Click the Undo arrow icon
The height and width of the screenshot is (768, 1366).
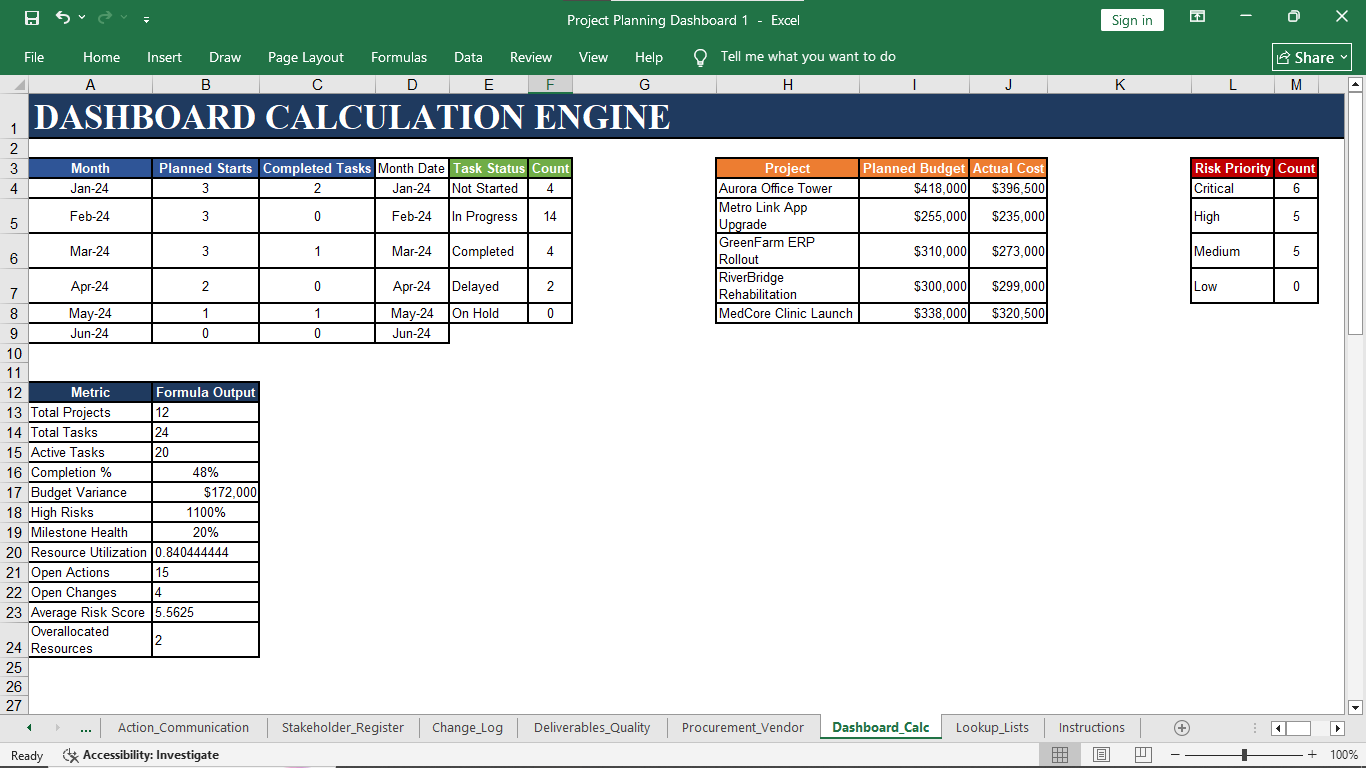point(63,18)
